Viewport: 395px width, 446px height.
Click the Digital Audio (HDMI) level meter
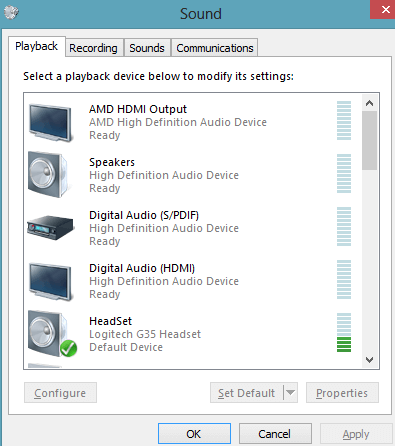click(344, 279)
